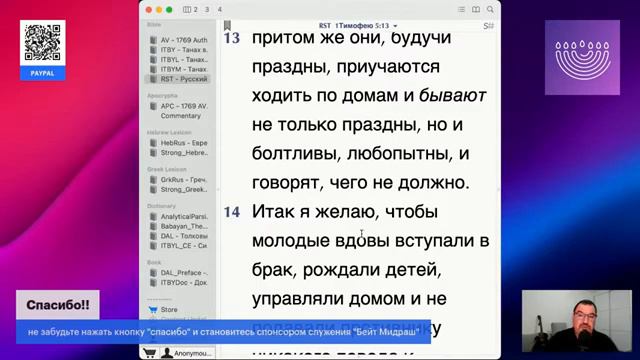640x360 pixels.
Task: Open the book reading icon in toolbar
Action: click(476, 9)
